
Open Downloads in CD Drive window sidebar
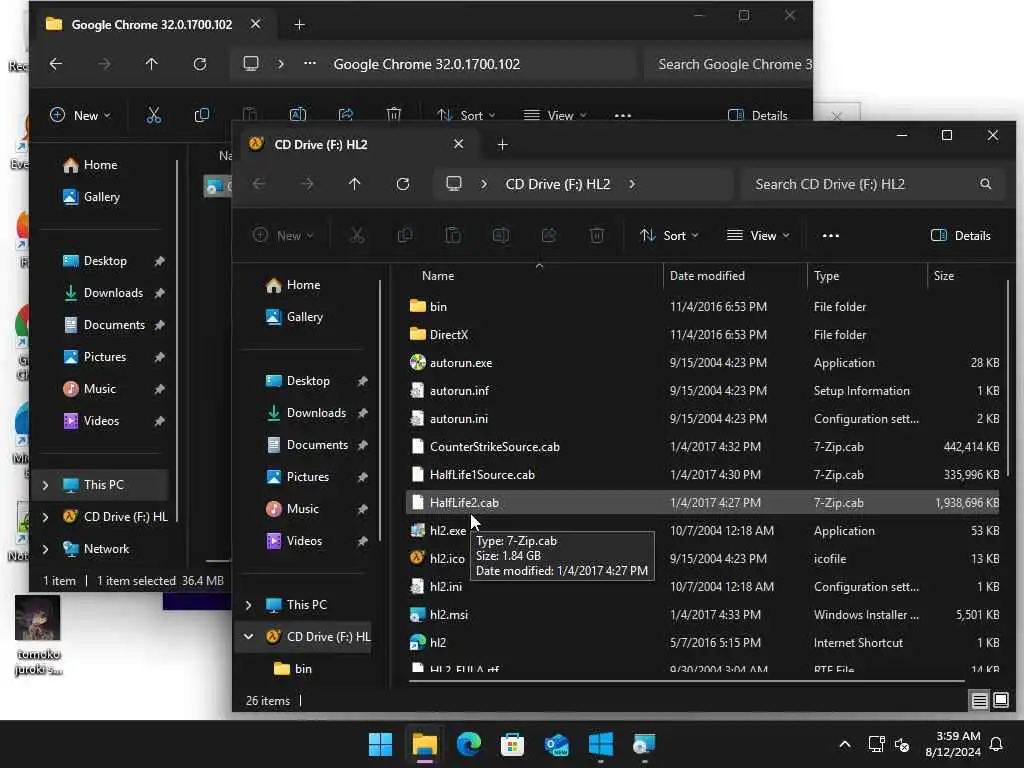click(x=317, y=413)
